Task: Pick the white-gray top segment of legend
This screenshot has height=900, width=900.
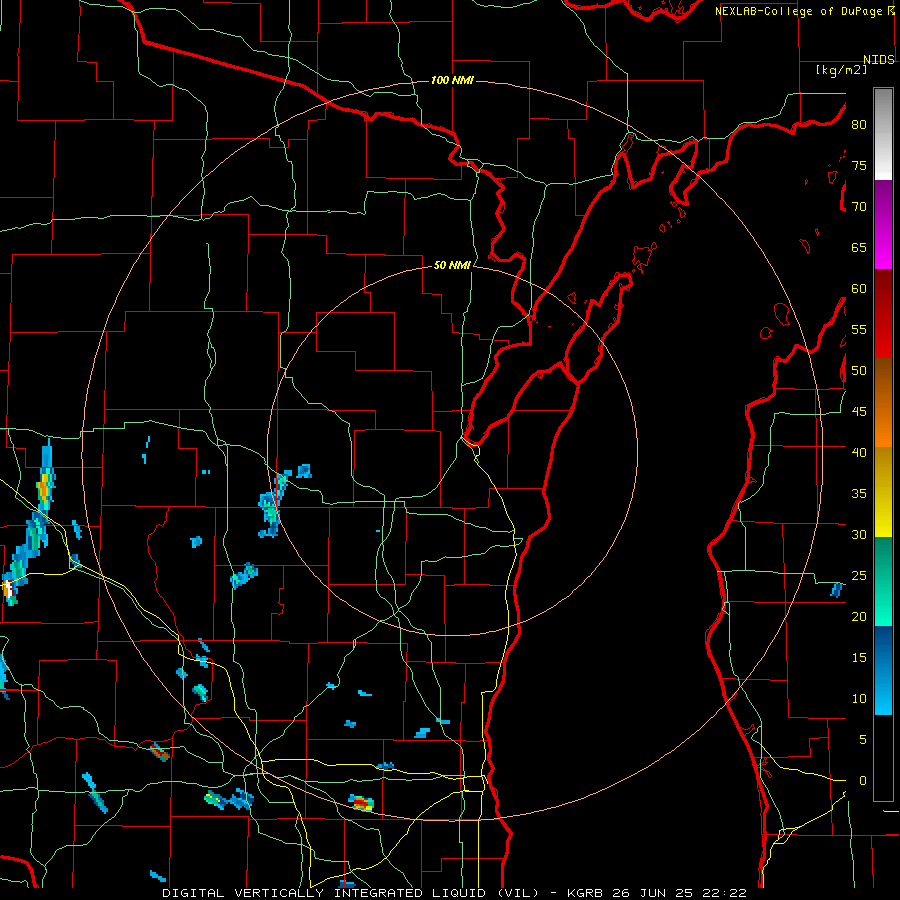Action: pyautogui.click(x=883, y=134)
